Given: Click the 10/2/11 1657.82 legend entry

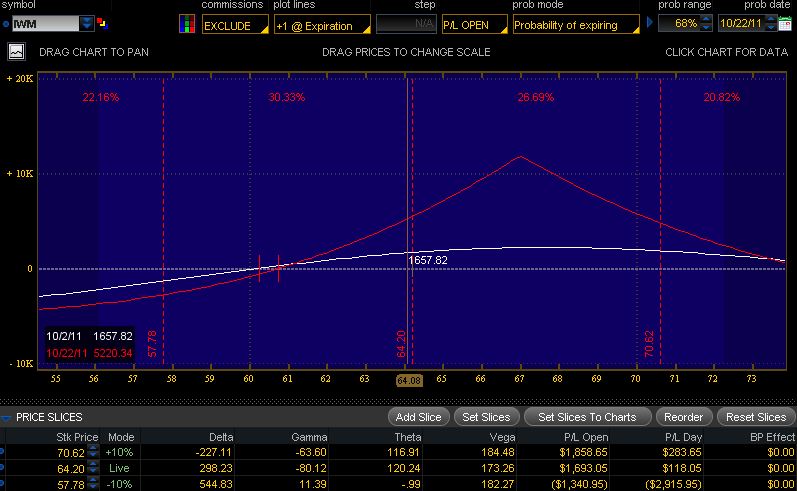Looking at the screenshot, I should pos(89,336).
